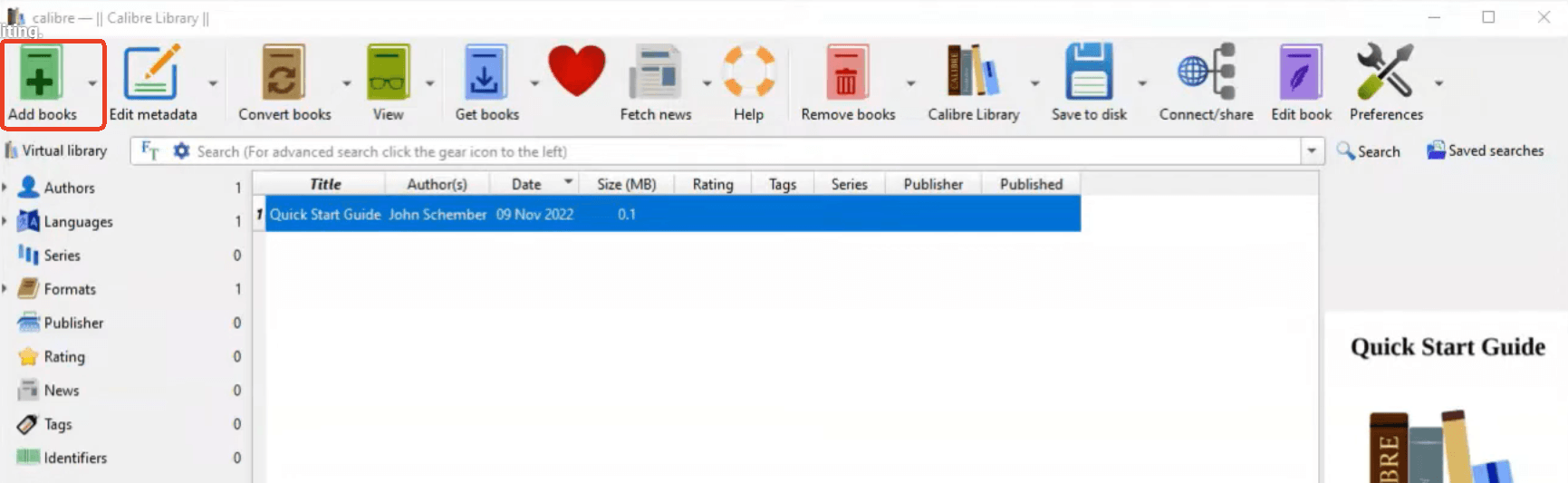
Task: Sort by the Date column header
Action: coord(534,184)
